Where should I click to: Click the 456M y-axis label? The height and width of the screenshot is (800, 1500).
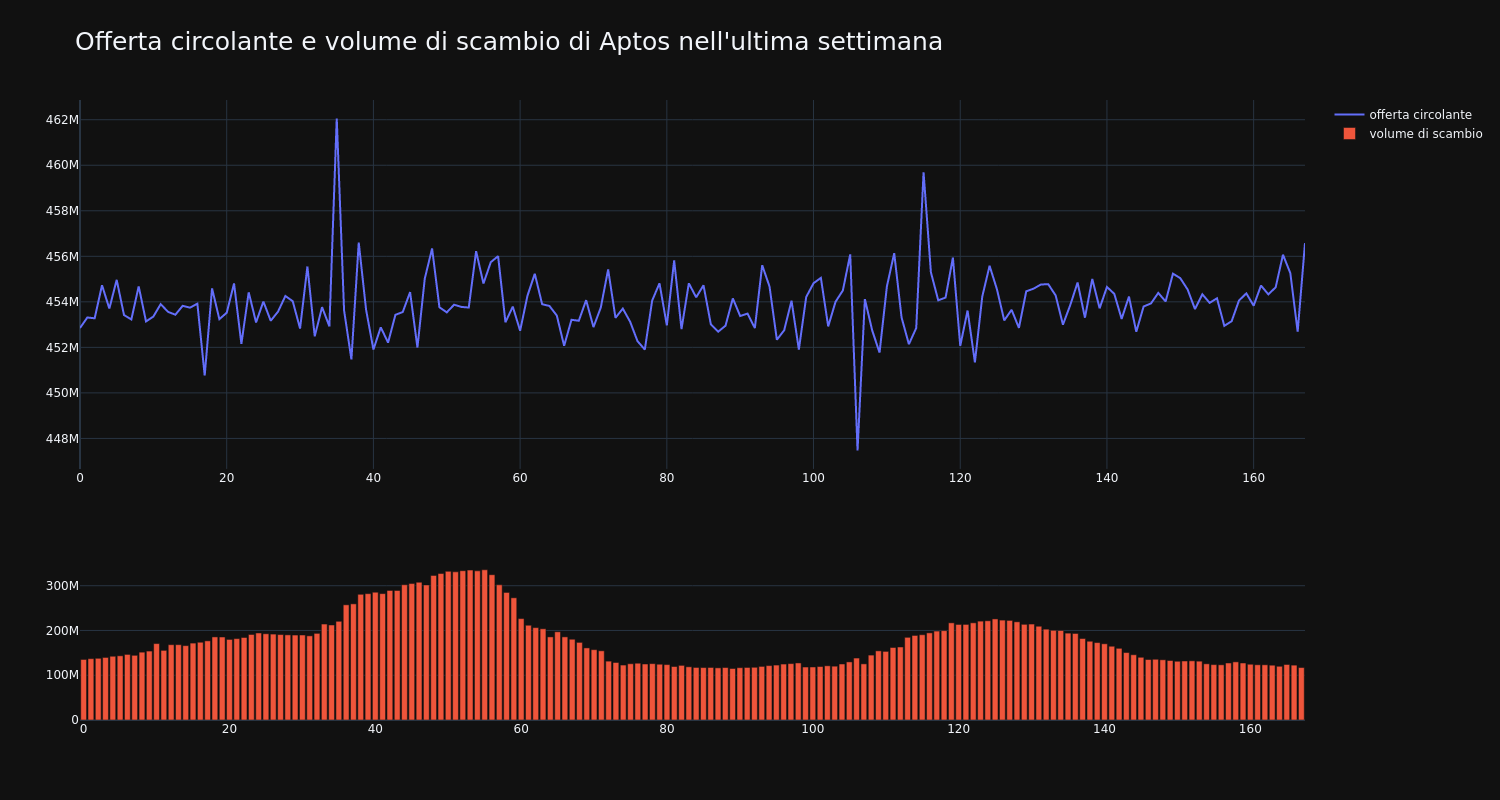[x=62, y=257]
